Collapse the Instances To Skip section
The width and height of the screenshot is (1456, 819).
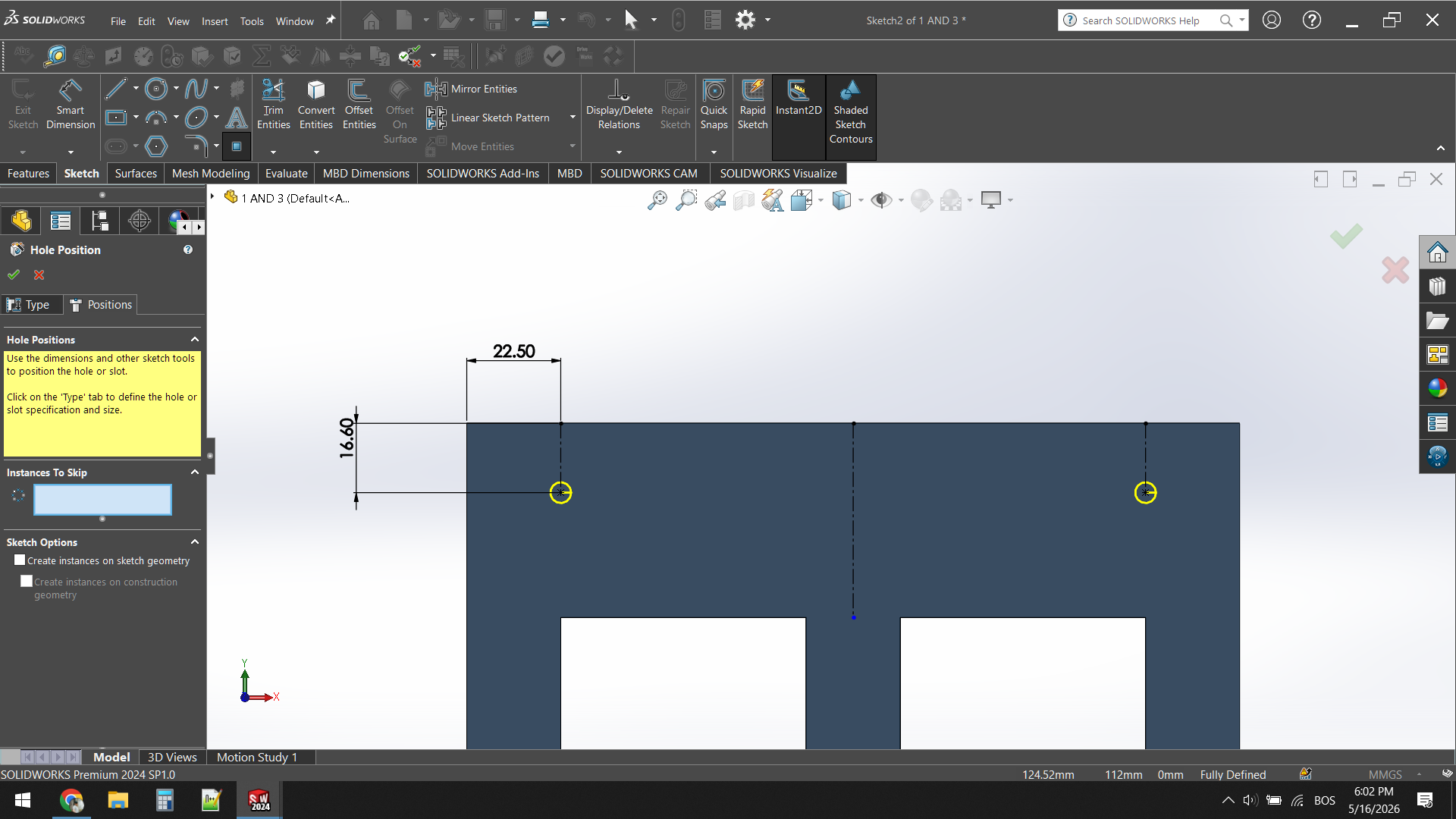pos(195,472)
